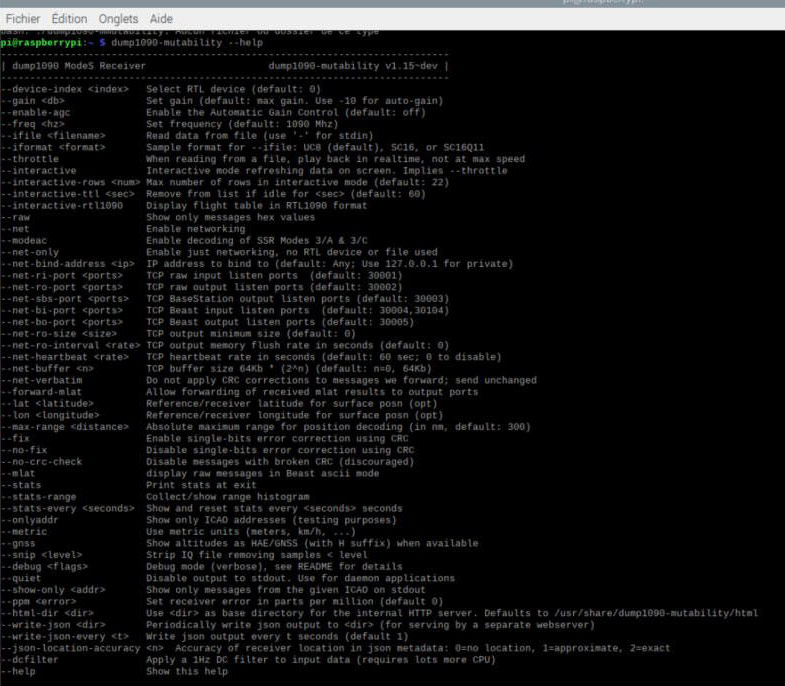
Task: Click the '--interactive-ttl <sec>' option
Action: 68,194
